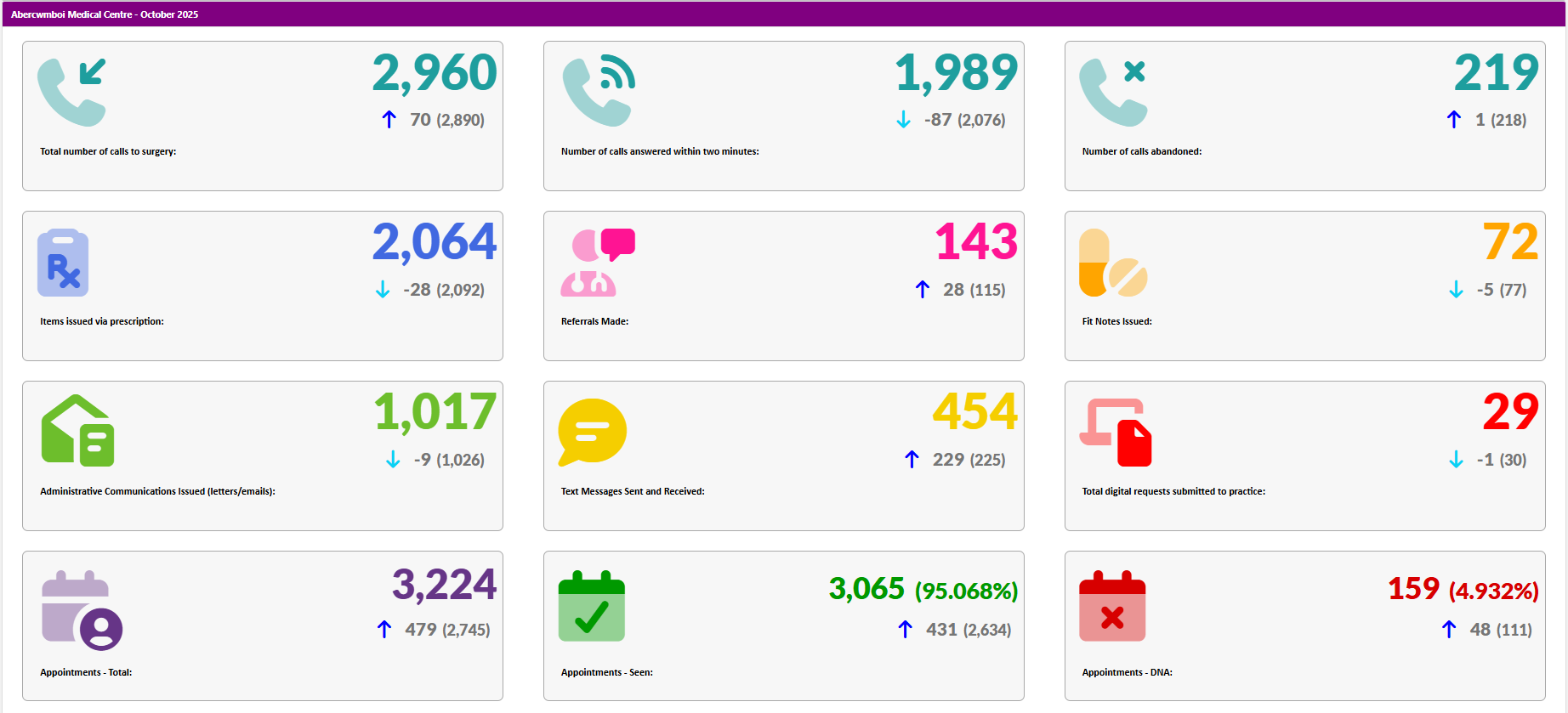Click the 'Appointments - Seen:' label
Image resolution: width=1568 pixels, height=713 pixels.
tap(607, 672)
